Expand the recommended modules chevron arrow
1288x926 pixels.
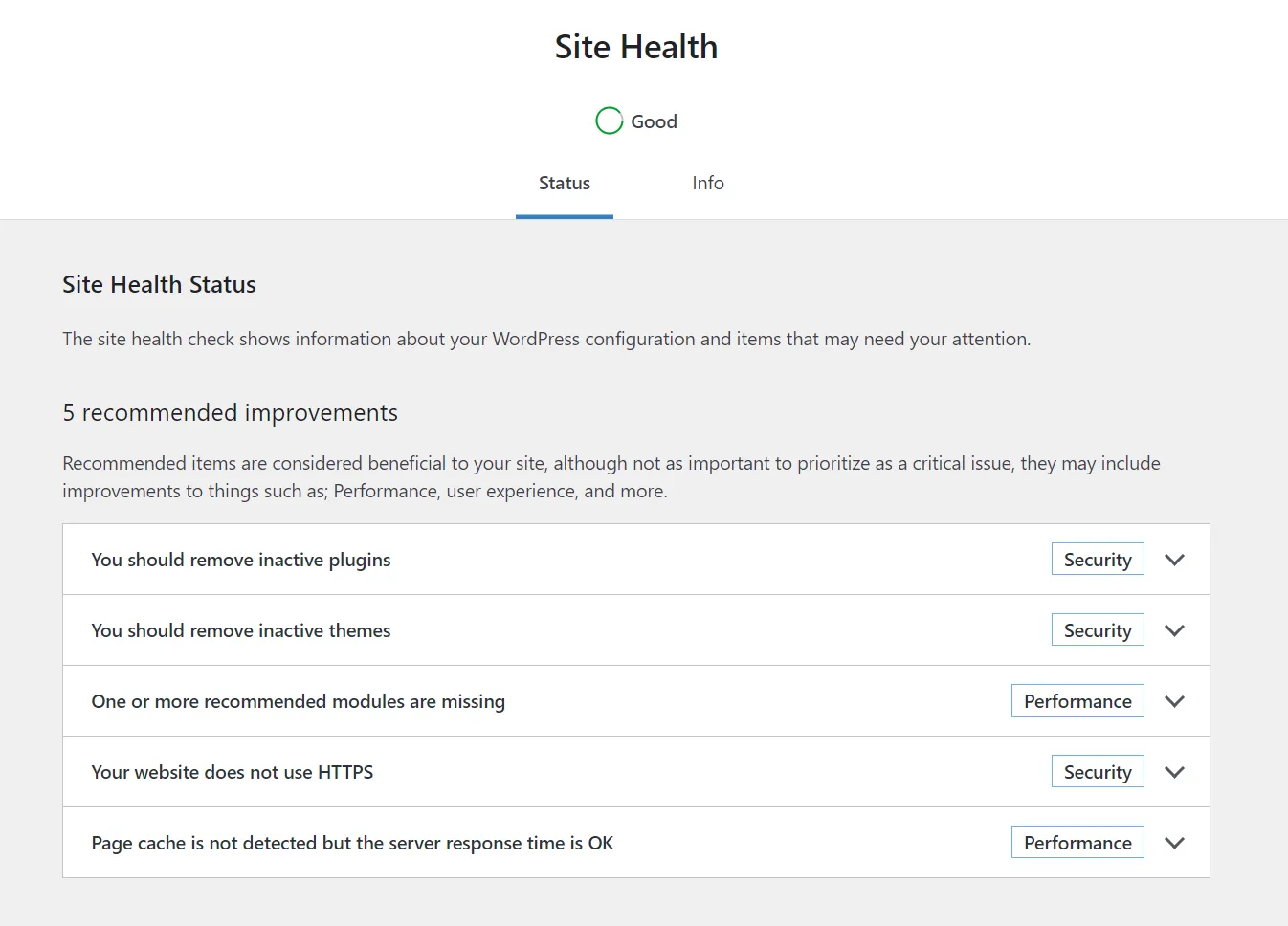[x=1174, y=701]
